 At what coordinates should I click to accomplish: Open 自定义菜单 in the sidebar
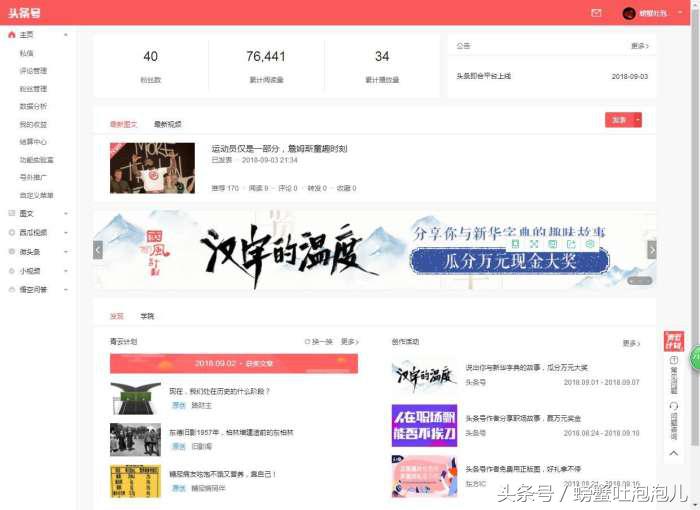(37, 195)
